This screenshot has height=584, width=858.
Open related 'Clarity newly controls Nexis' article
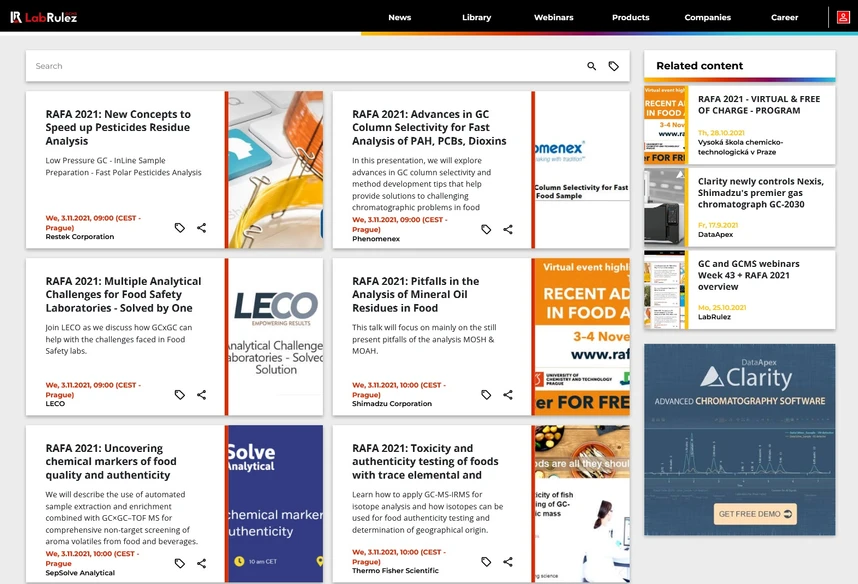761,193
